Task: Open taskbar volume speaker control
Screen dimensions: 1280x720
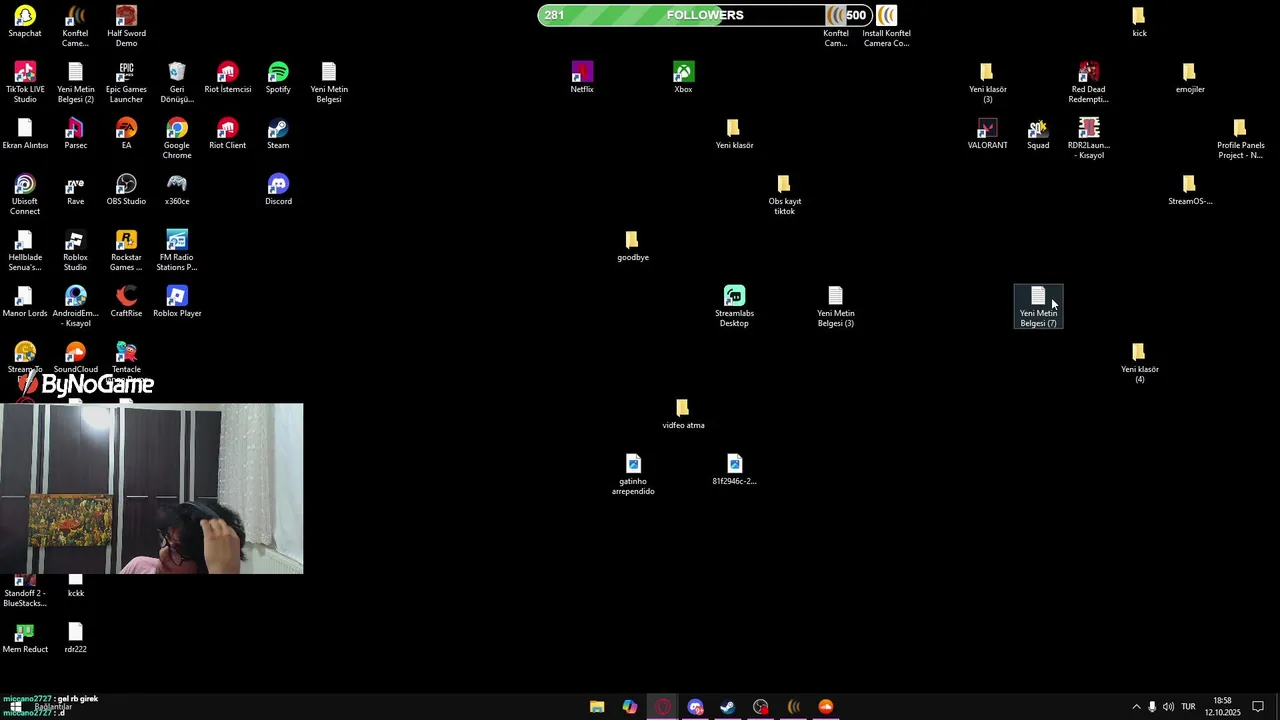Action: [x=1168, y=707]
